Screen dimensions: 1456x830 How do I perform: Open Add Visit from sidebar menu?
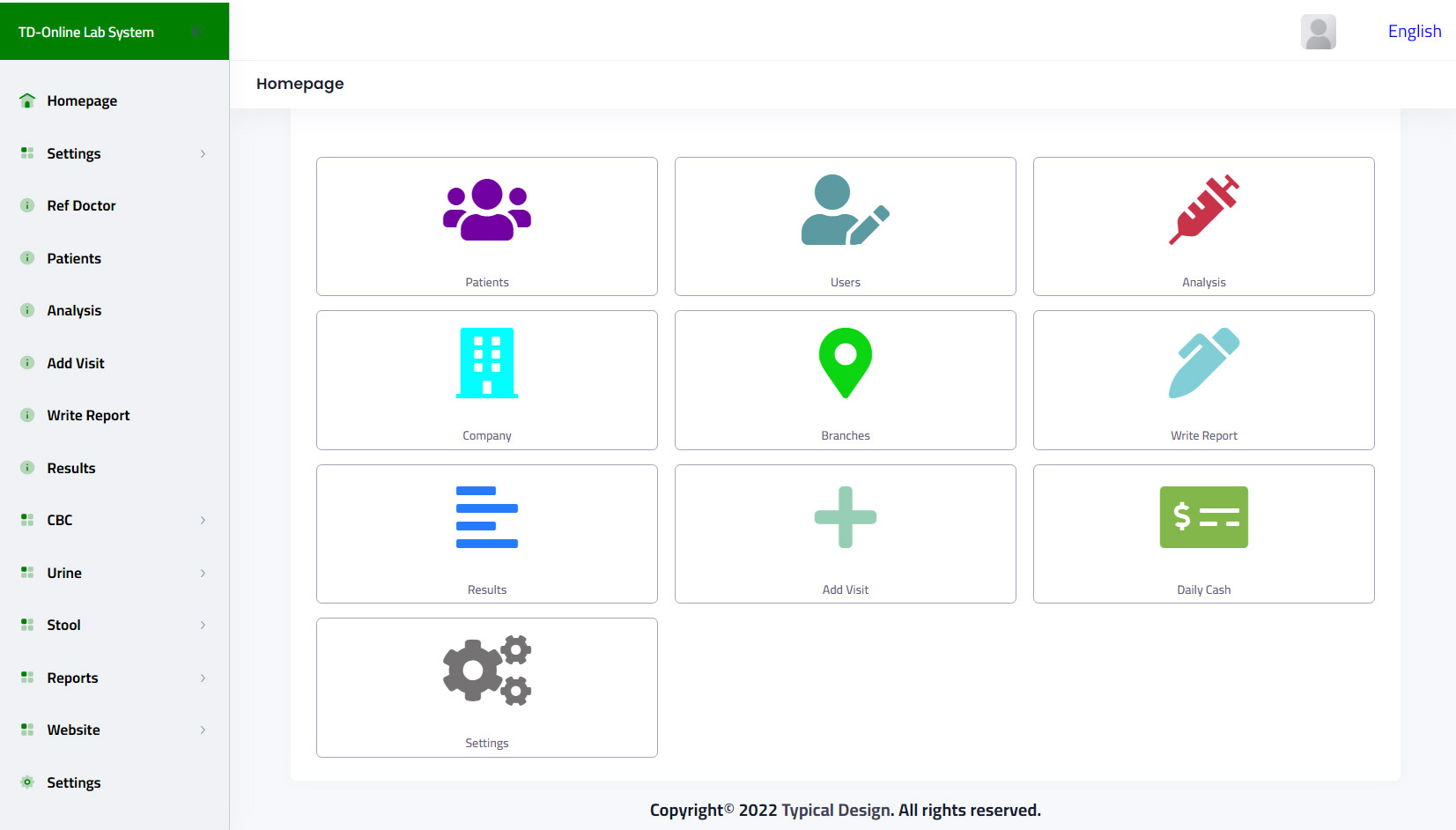click(76, 363)
